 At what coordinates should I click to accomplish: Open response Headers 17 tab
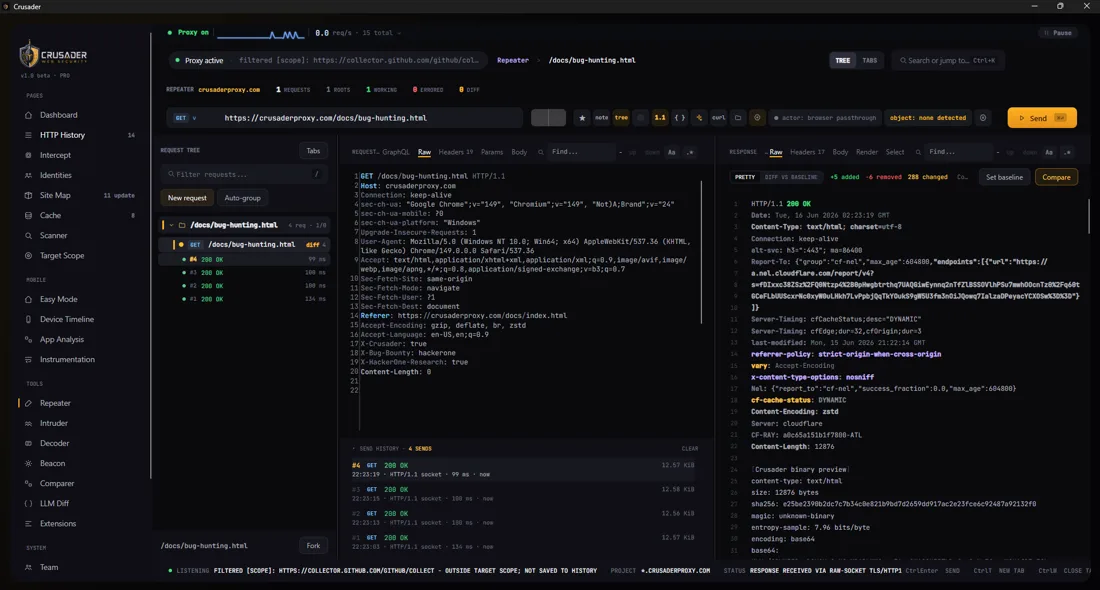pyautogui.click(x=807, y=152)
